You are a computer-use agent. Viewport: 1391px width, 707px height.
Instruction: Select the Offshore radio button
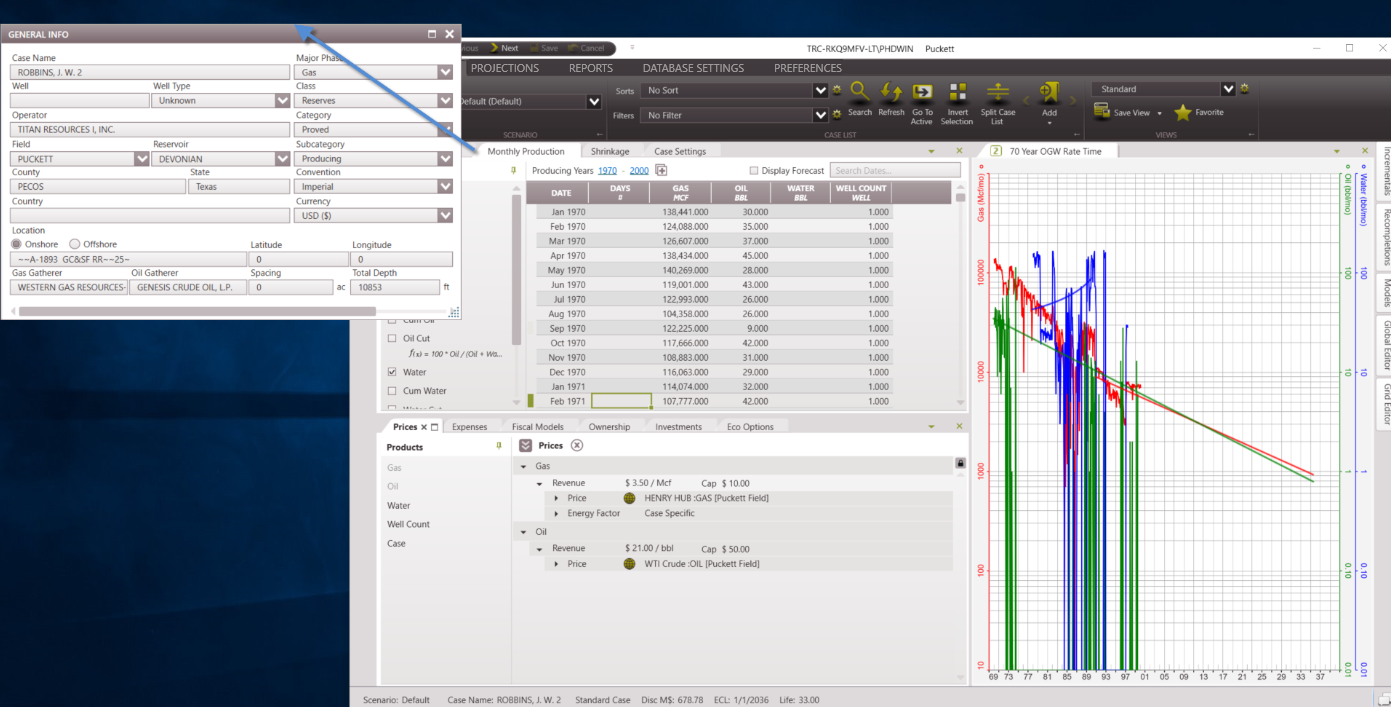tap(75, 244)
